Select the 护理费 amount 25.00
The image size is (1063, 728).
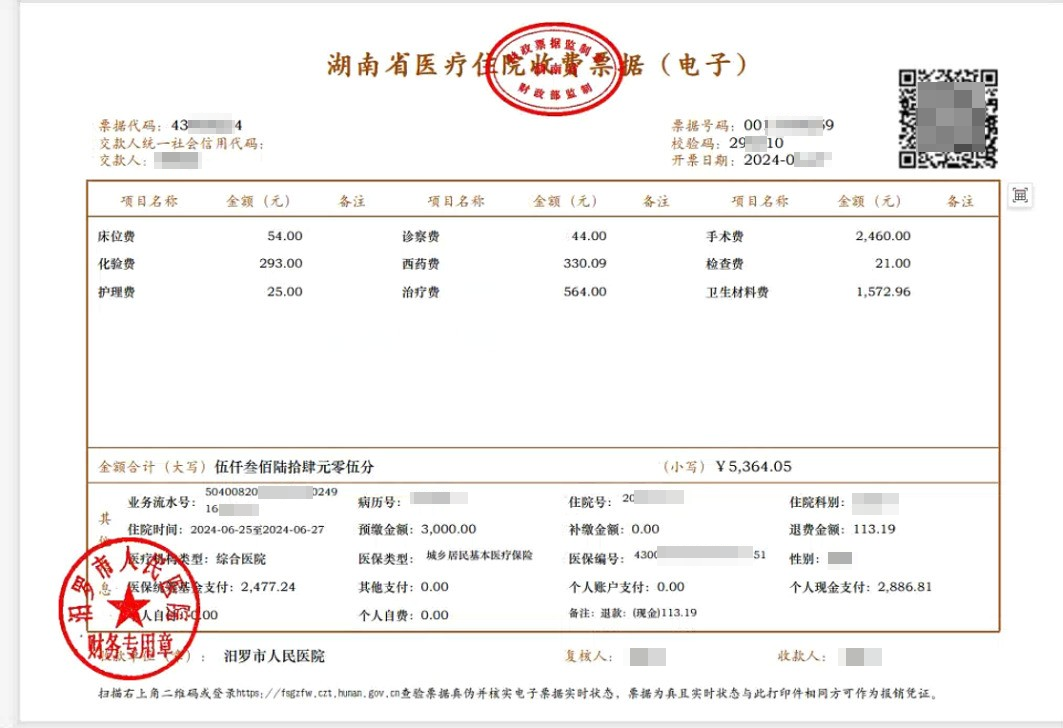(x=285, y=291)
